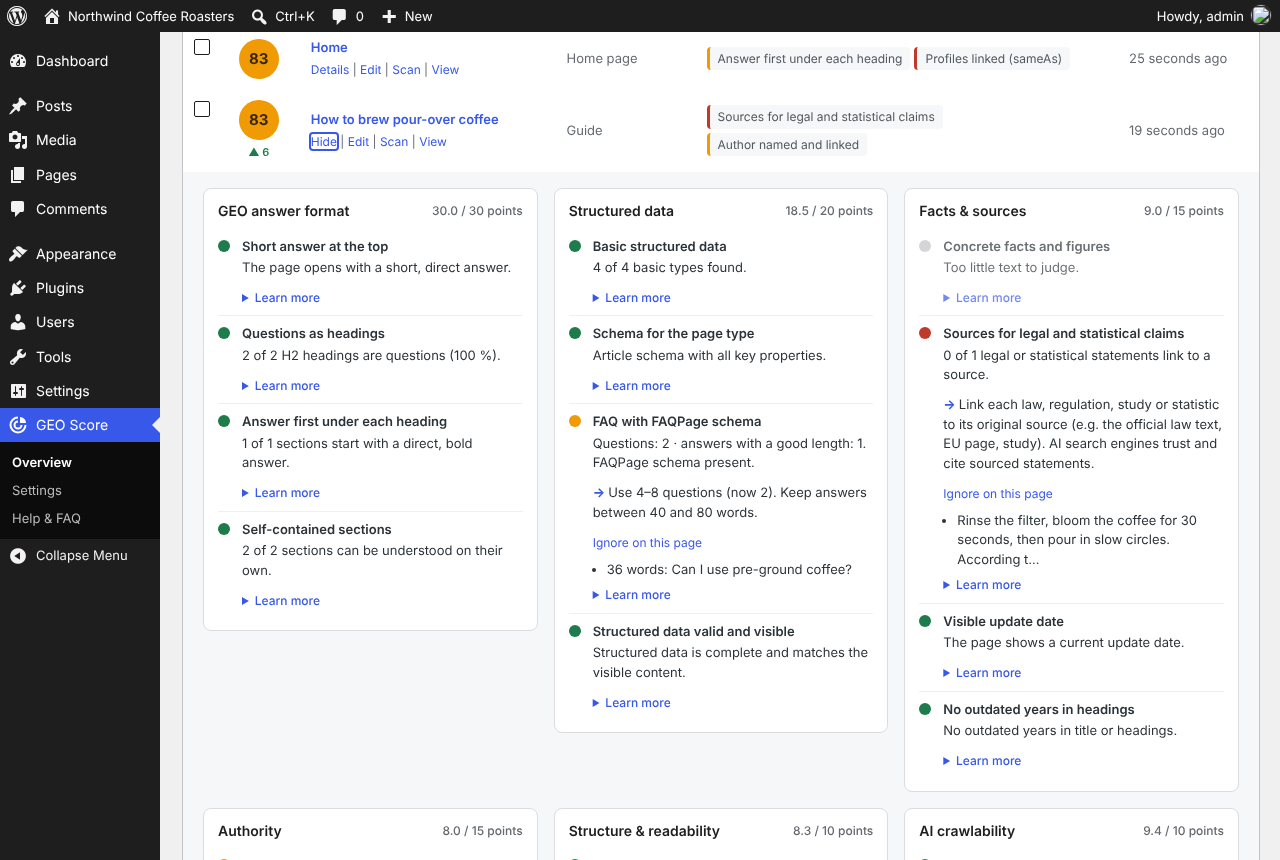Click the plus New icon in the admin bar
The image size is (1280, 860).
point(390,16)
